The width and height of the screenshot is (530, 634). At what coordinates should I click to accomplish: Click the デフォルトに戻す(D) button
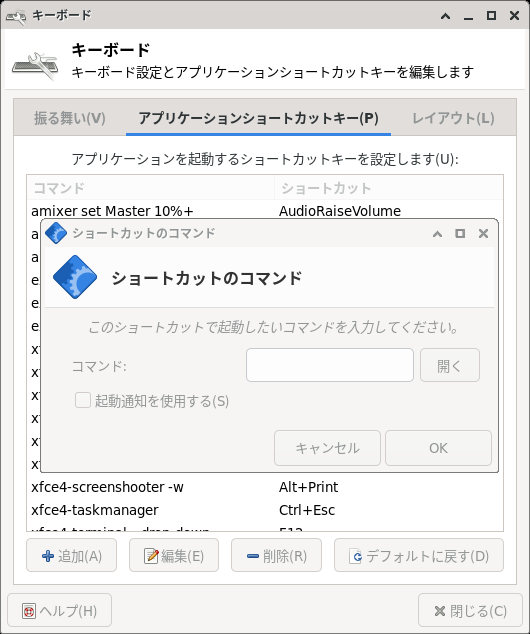419,555
